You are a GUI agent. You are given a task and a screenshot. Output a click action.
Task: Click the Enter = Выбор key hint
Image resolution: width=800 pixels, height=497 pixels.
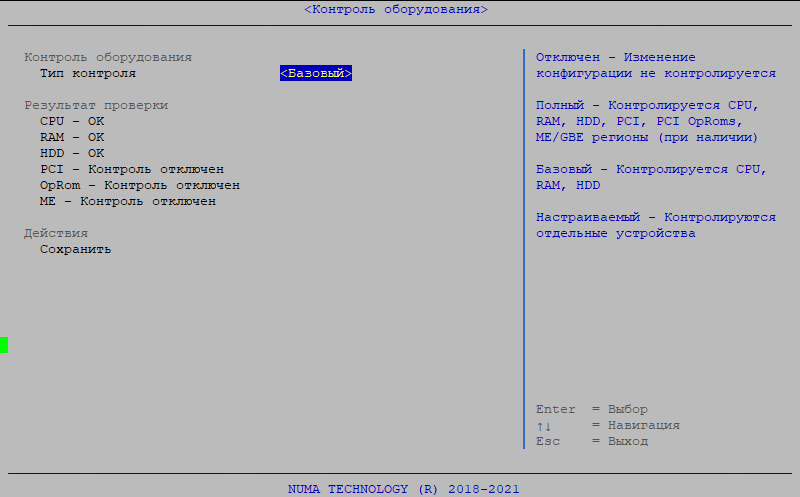click(x=592, y=409)
